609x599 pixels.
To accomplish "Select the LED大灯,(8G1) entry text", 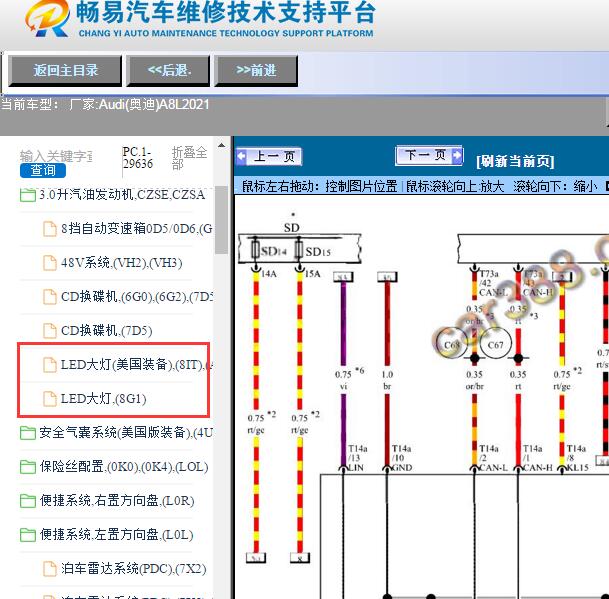I will coord(104,399).
